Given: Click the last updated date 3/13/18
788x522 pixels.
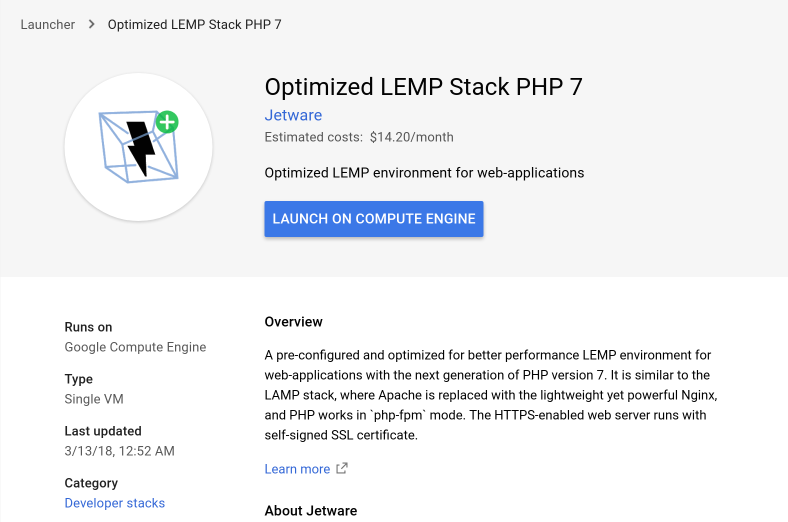Looking at the screenshot, I should (119, 451).
